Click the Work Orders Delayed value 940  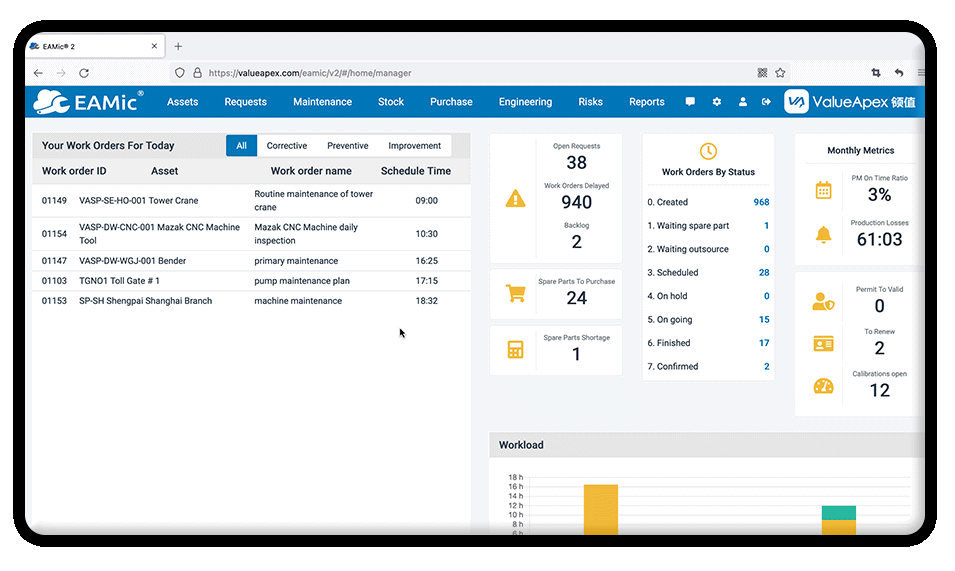[x=576, y=202]
